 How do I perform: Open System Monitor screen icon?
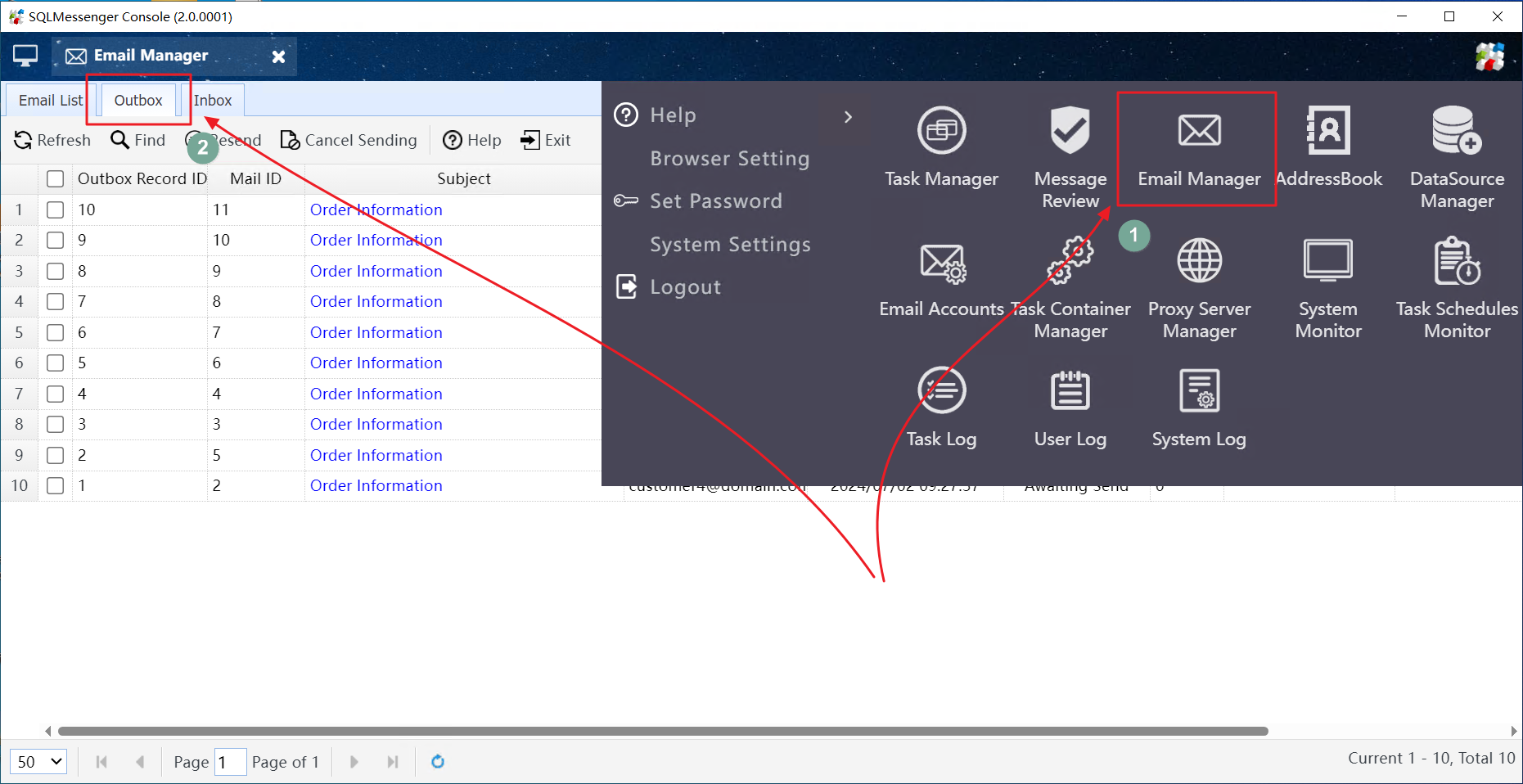pos(1328,261)
